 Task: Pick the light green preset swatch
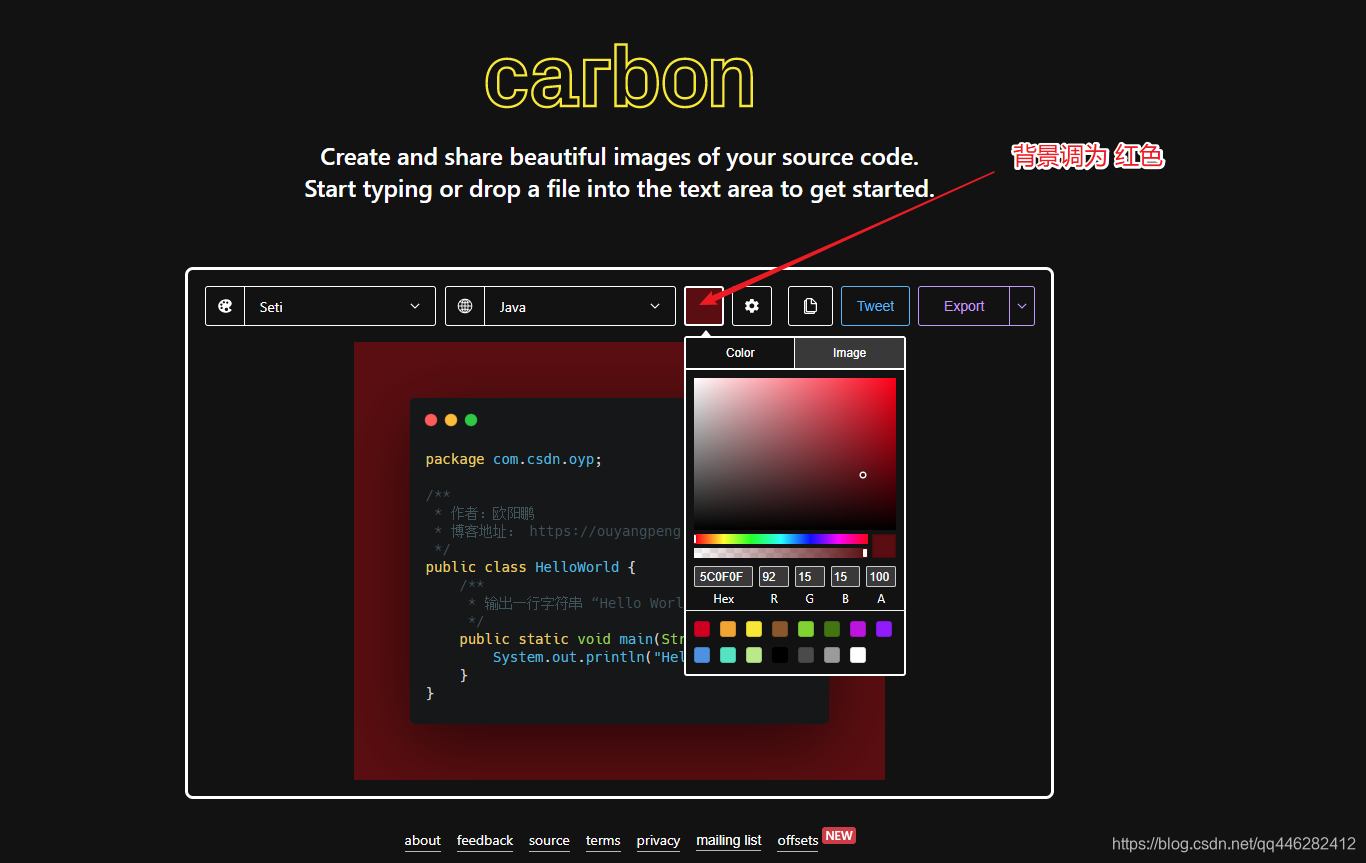(806, 629)
